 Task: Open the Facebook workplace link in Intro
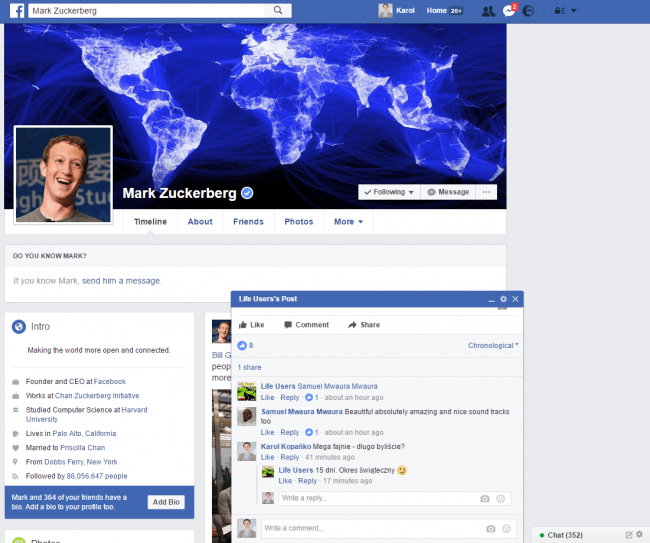pyautogui.click(x=110, y=381)
